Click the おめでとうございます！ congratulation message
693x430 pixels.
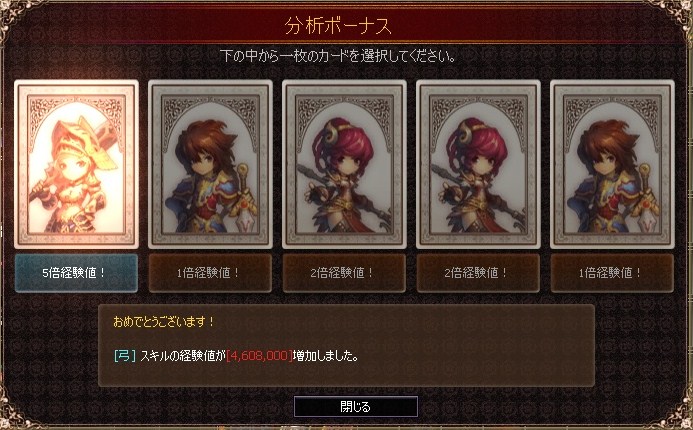[x=164, y=322]
